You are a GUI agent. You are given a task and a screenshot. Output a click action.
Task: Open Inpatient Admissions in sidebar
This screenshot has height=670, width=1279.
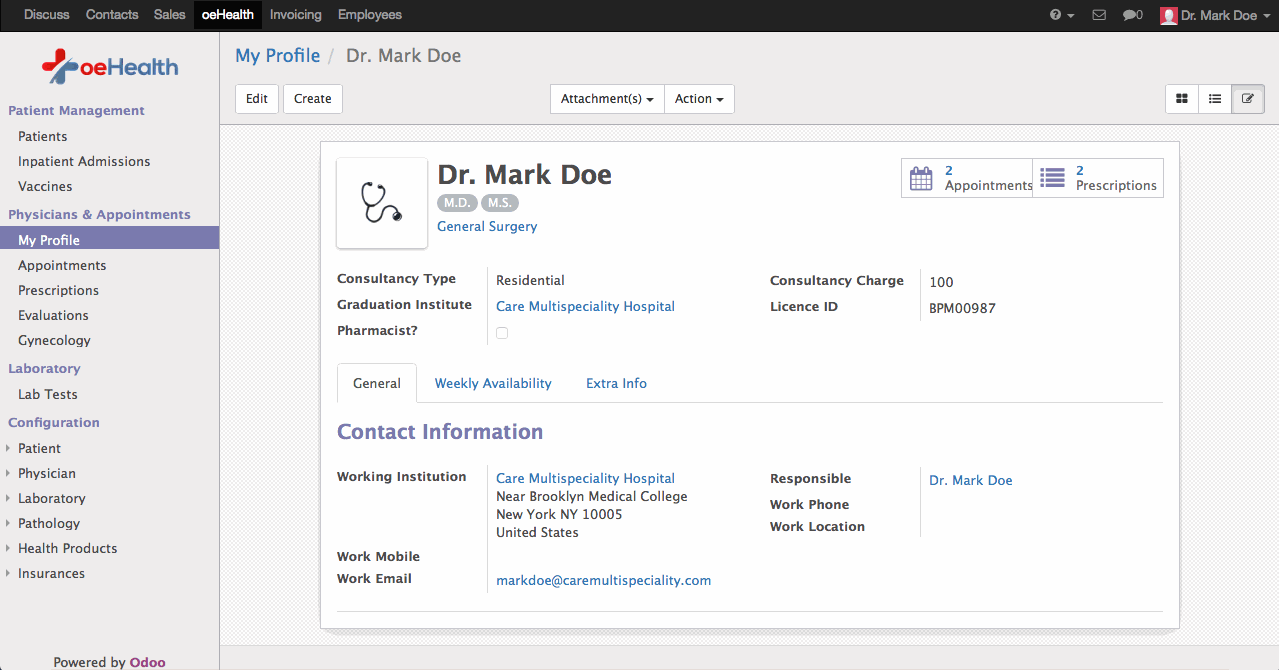[x=84, y=161]
